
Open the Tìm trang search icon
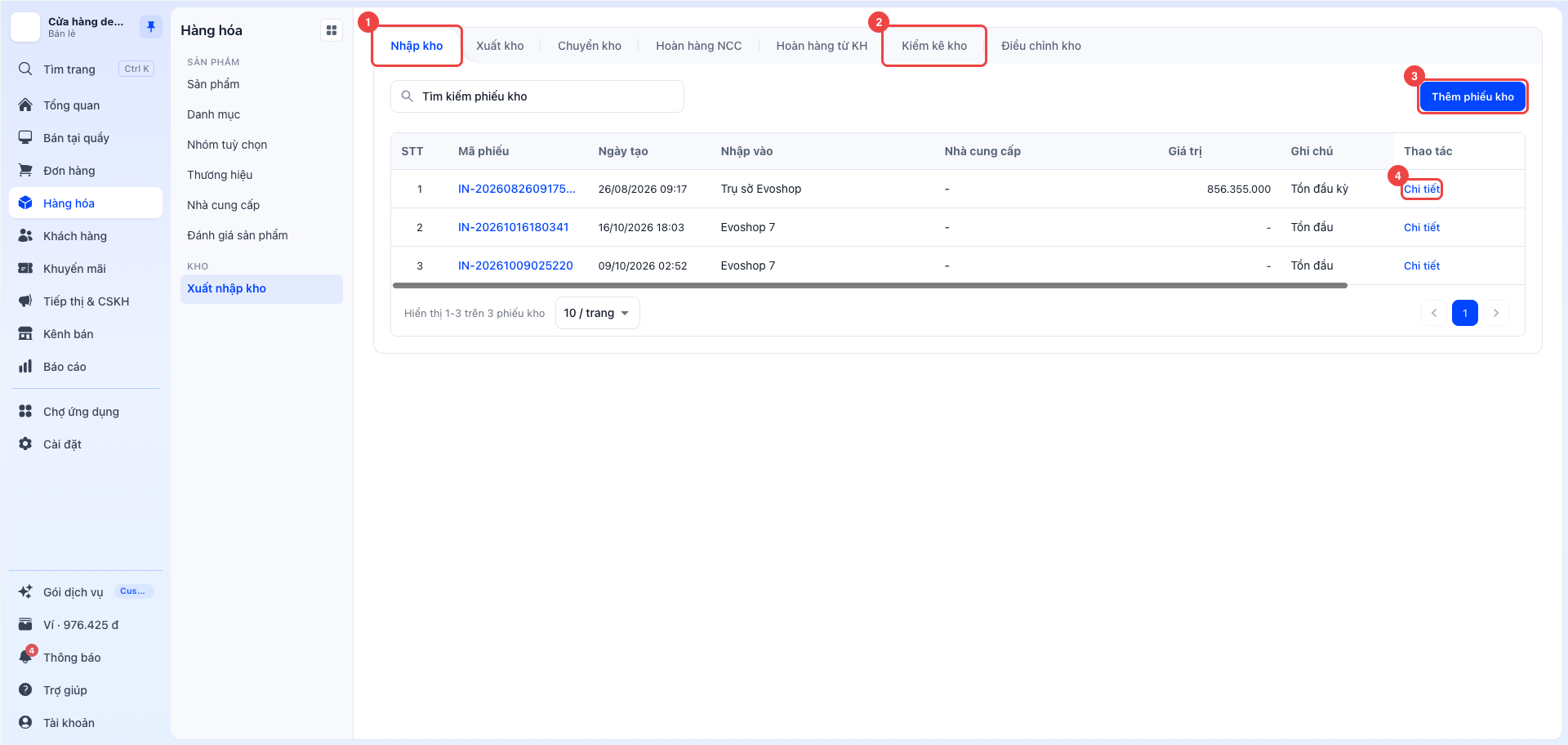[x=25, y=69]
